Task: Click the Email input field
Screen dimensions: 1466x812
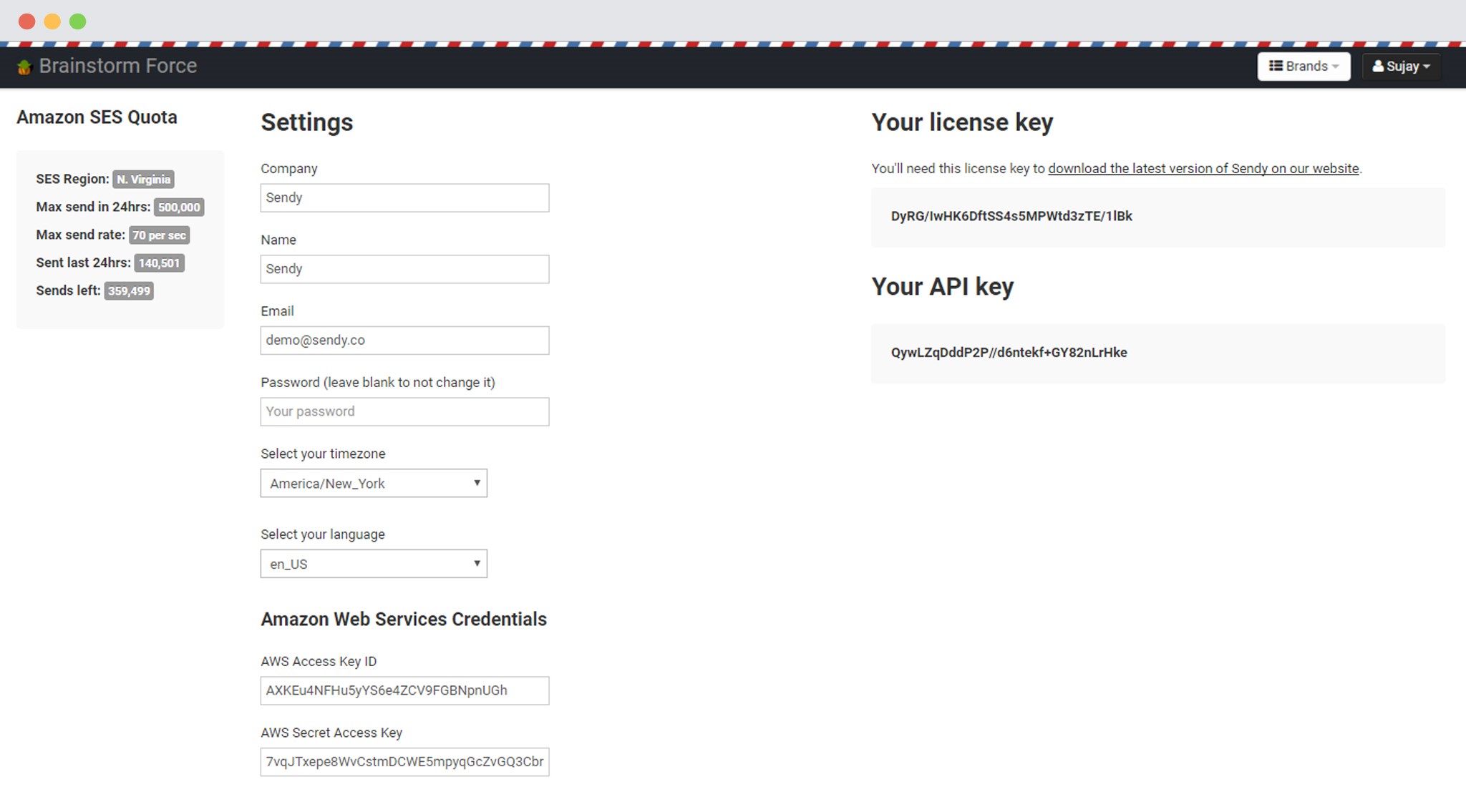Action: (x=404, y=341)
